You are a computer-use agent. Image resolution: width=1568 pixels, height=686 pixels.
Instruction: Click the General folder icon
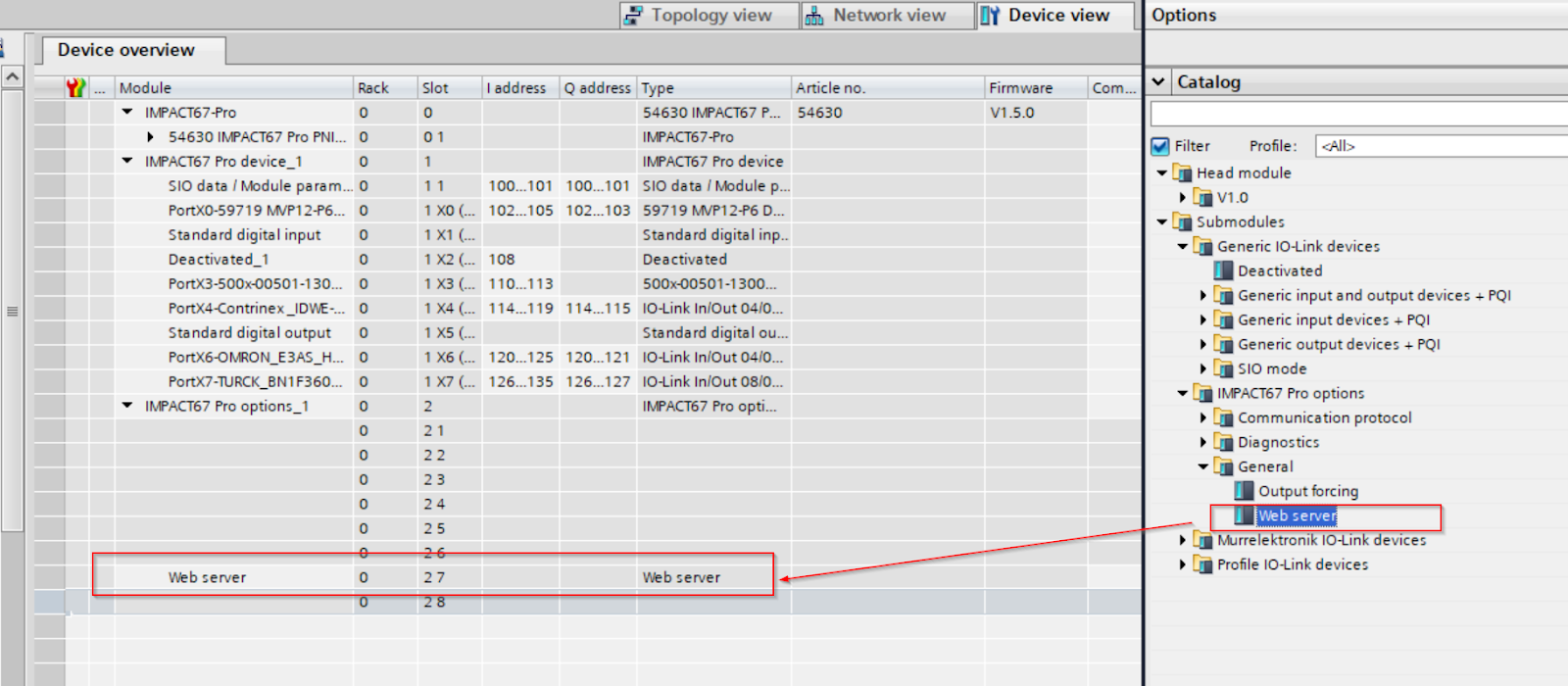point(1223,467)
